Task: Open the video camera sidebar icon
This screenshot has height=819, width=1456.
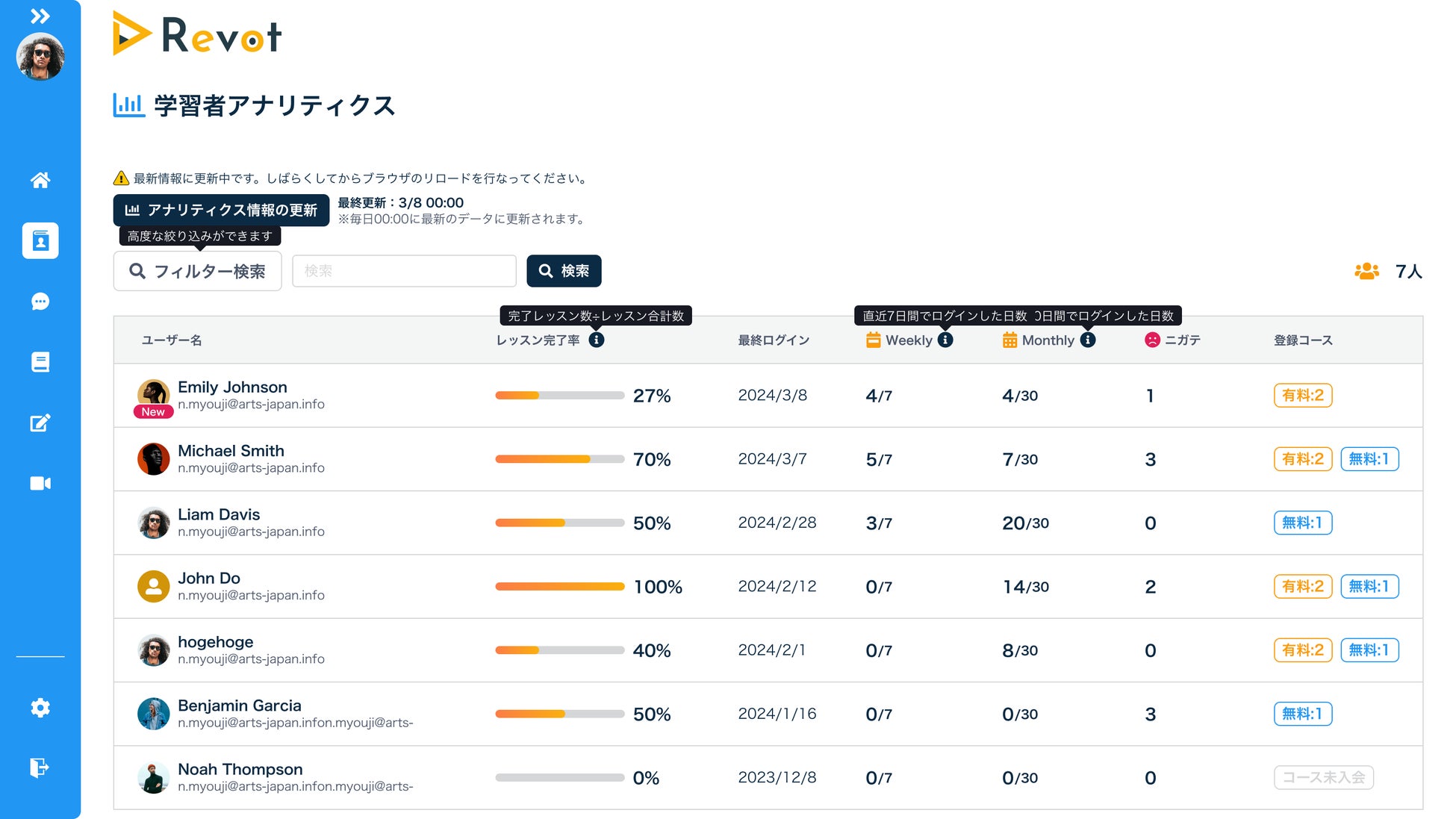Action: point(40,483)
